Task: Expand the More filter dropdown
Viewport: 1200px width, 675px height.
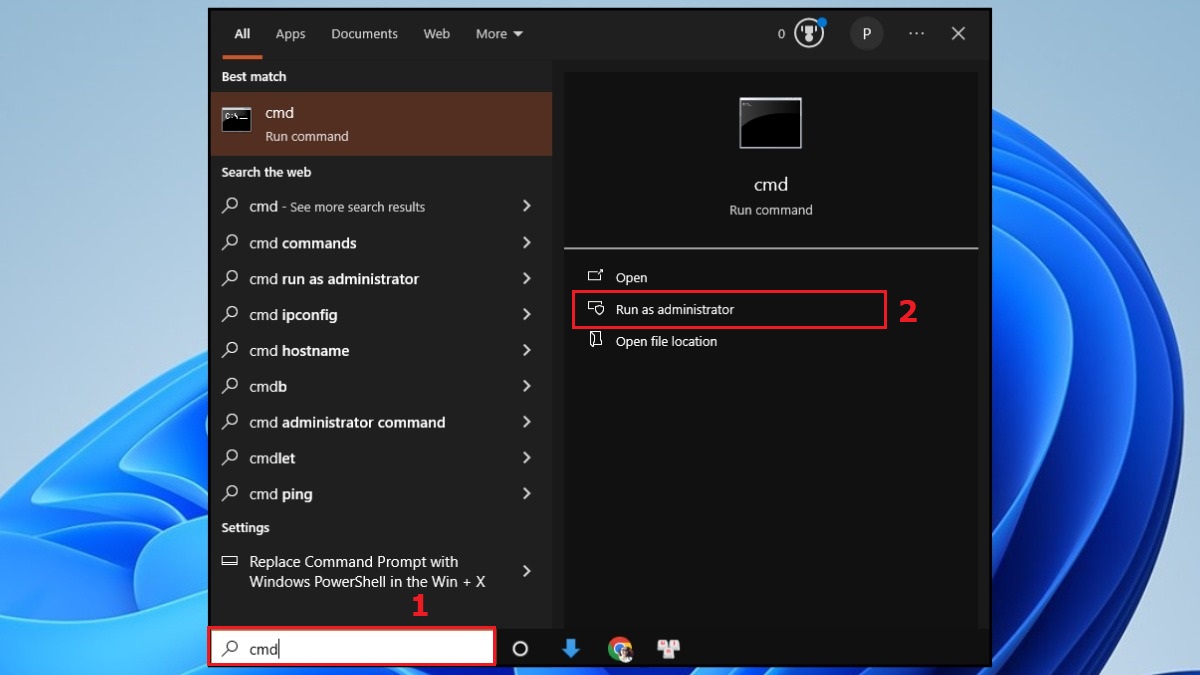Action: [498, 33]
